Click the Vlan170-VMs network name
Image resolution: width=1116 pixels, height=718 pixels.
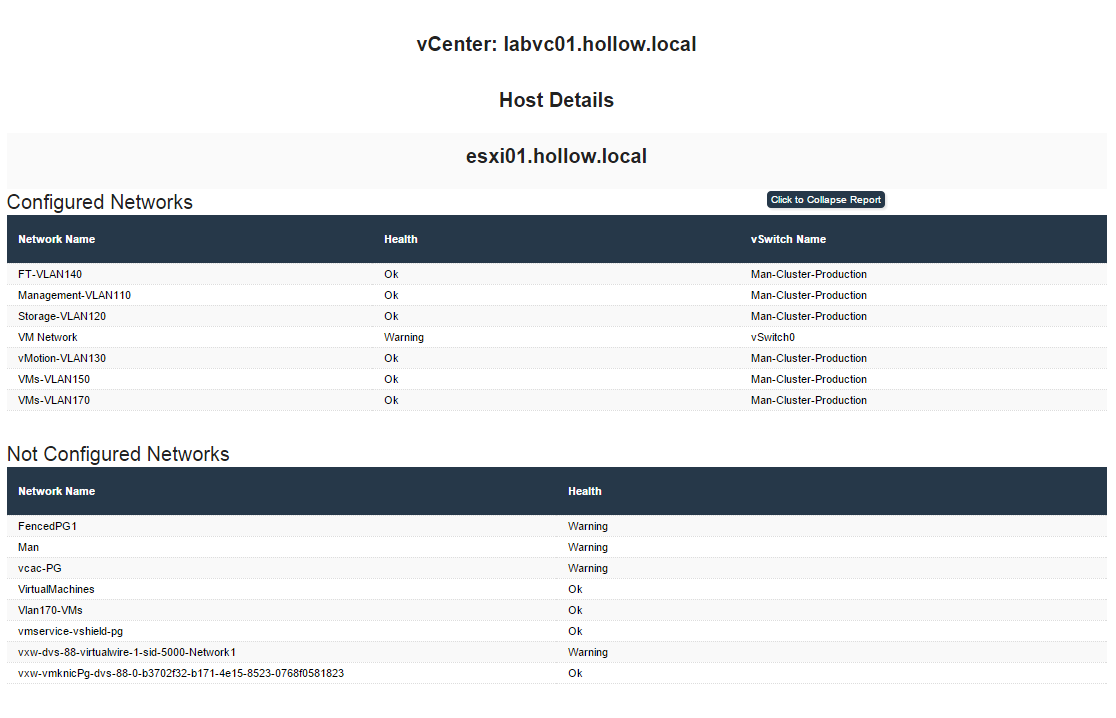tap(50, 610)
